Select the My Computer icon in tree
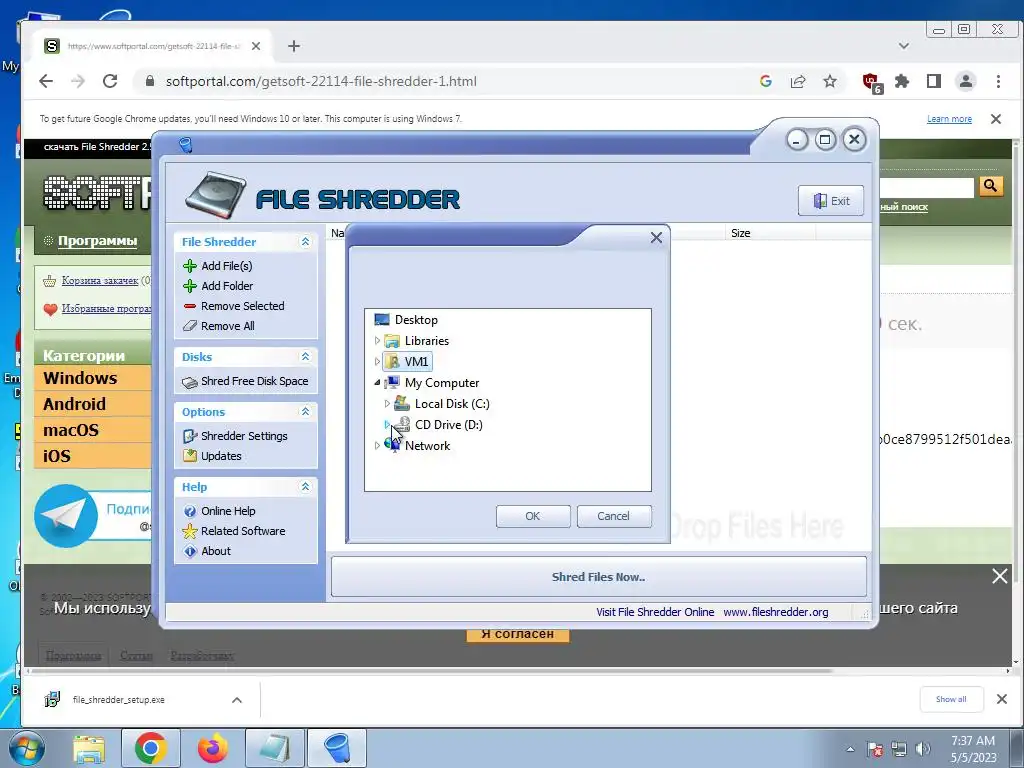This screenshot has width=1024, height=768. click(x=392, y=383)
